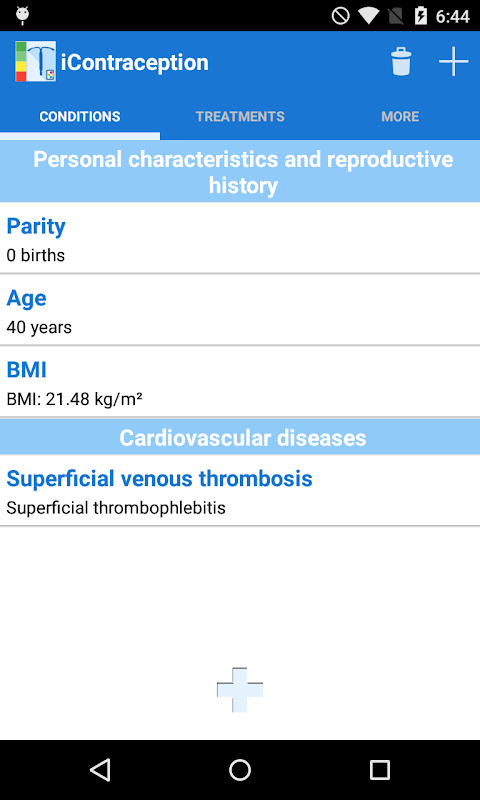This screenshot has width=480, height=800.
Task: Tap the iContraception title text
Action: [x=135, y=62]
